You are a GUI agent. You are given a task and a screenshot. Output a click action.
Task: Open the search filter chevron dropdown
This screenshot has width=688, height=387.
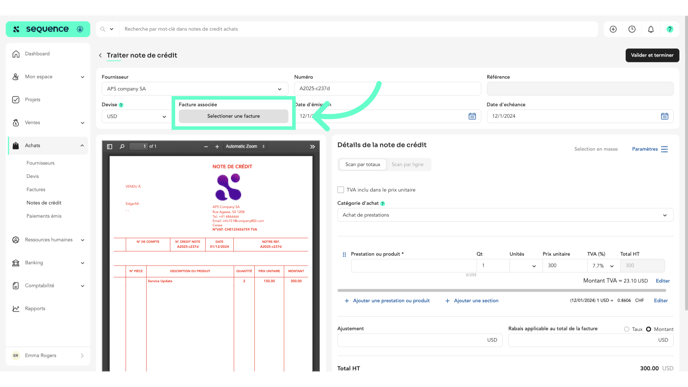[112, 29]
